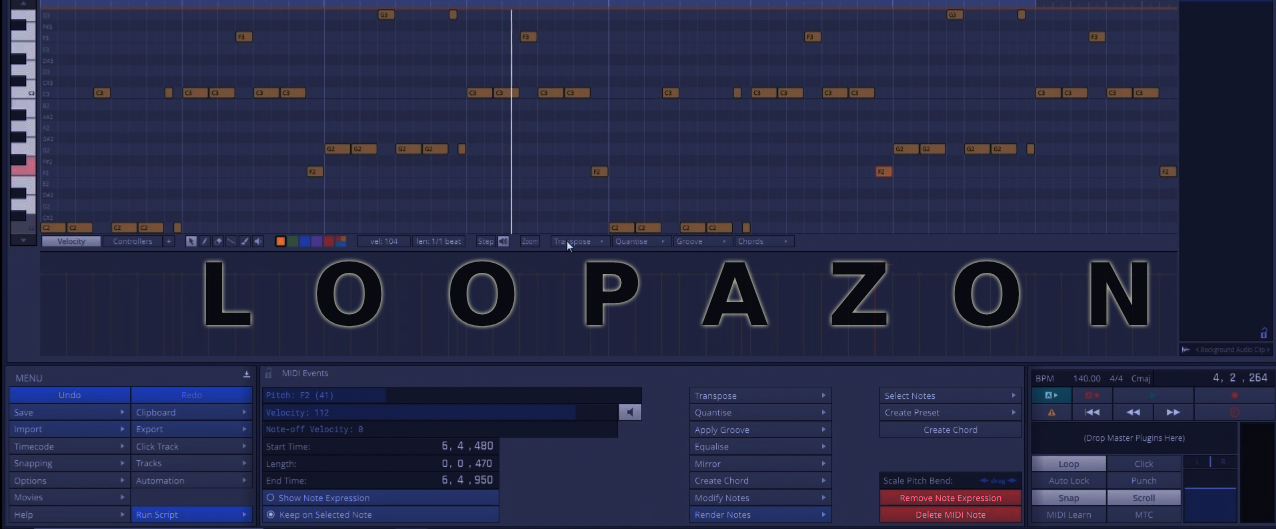Click Remove Note Expression button
Screen dimensions: 1276x529
pos(950,498)
